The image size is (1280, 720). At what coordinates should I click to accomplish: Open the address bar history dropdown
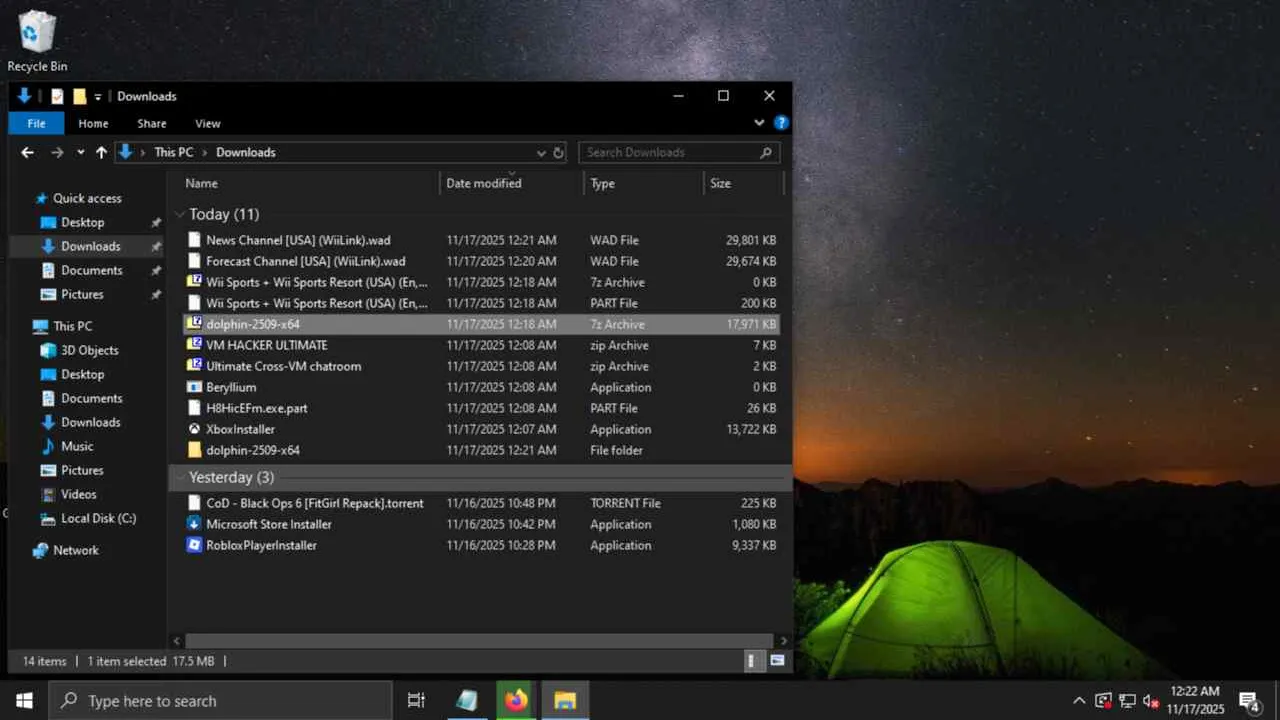point(541,153)
